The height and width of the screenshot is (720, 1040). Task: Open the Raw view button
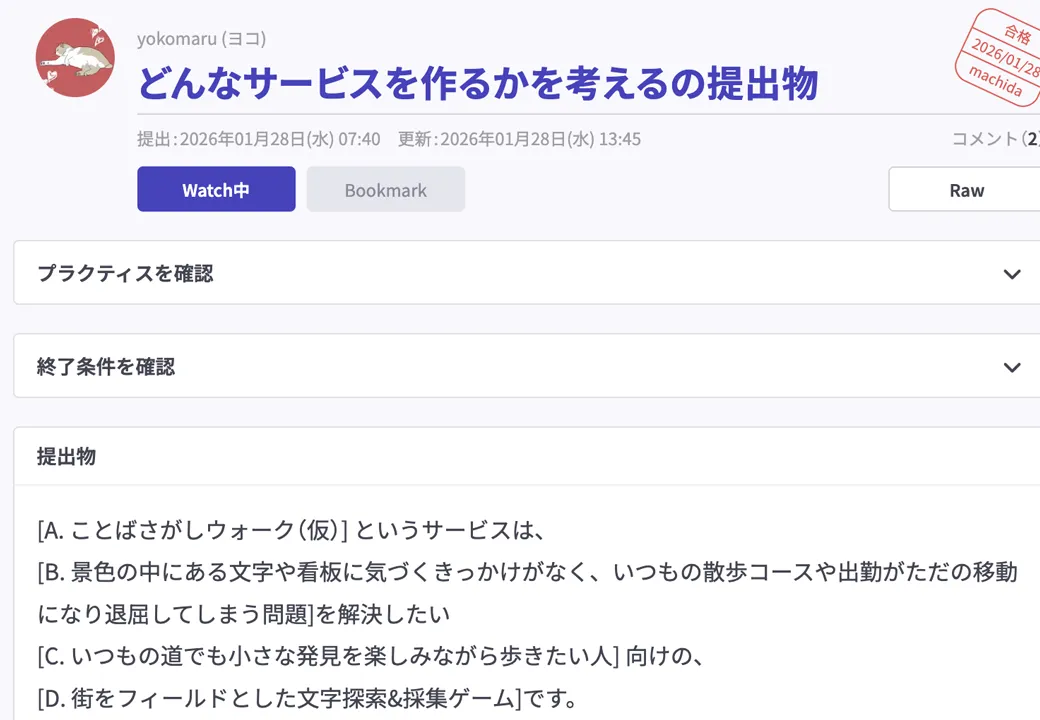tap(966, 190)
